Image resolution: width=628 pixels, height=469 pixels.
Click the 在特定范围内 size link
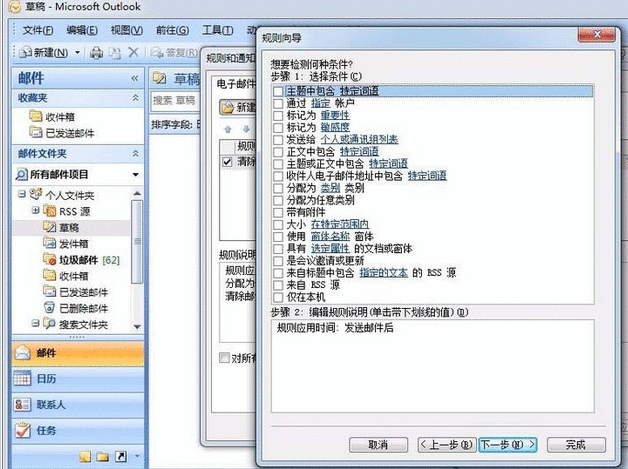340,224
